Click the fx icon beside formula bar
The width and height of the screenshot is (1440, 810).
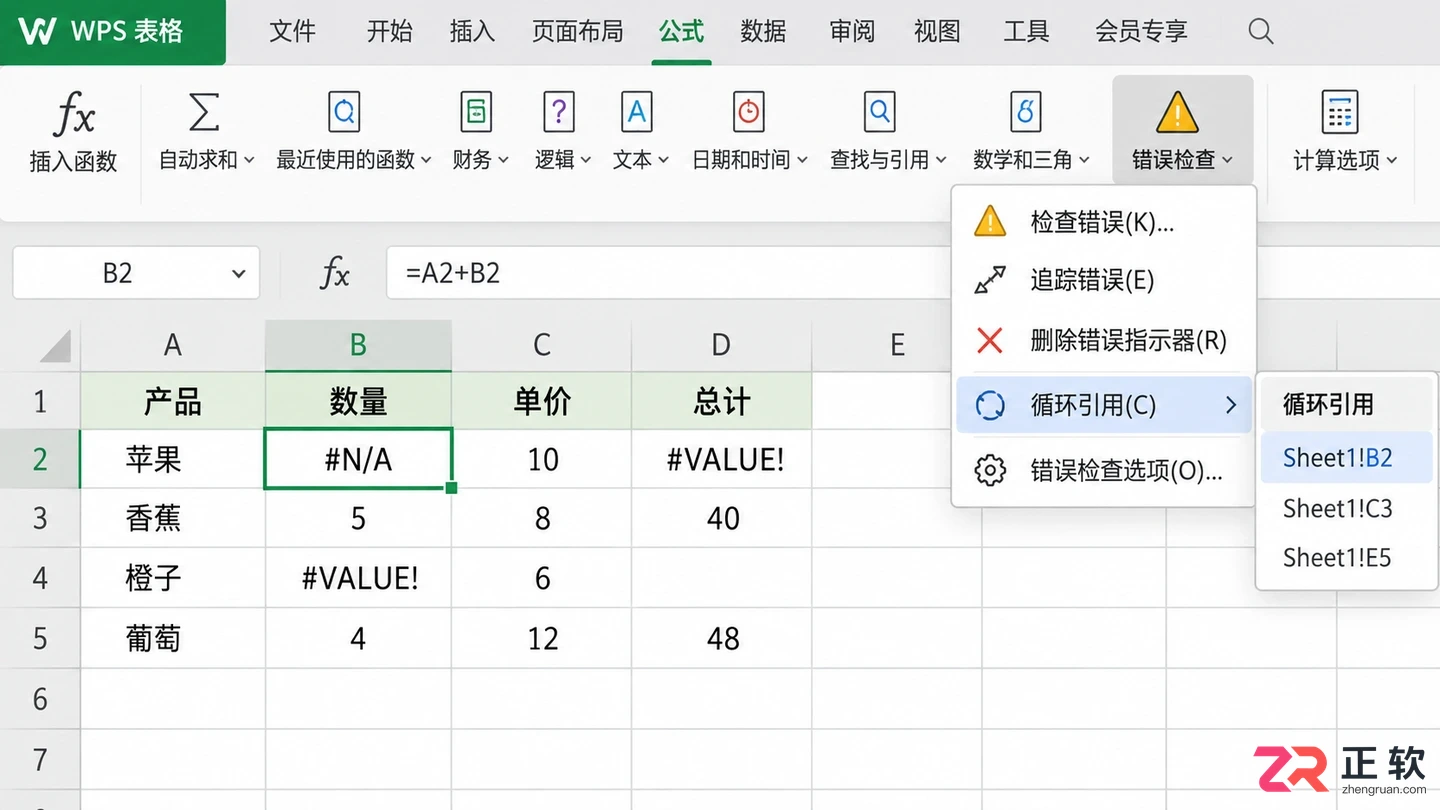(x=335, y=273)
